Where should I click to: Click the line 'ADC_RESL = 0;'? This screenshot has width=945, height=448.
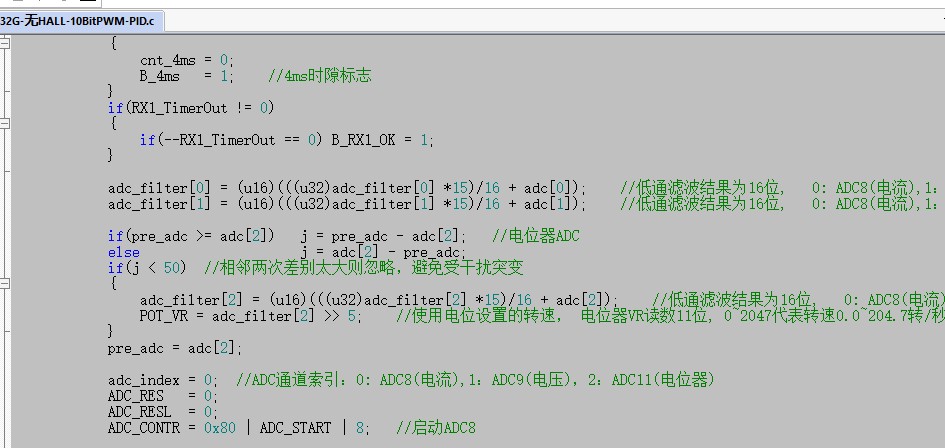tap(163, 412)
